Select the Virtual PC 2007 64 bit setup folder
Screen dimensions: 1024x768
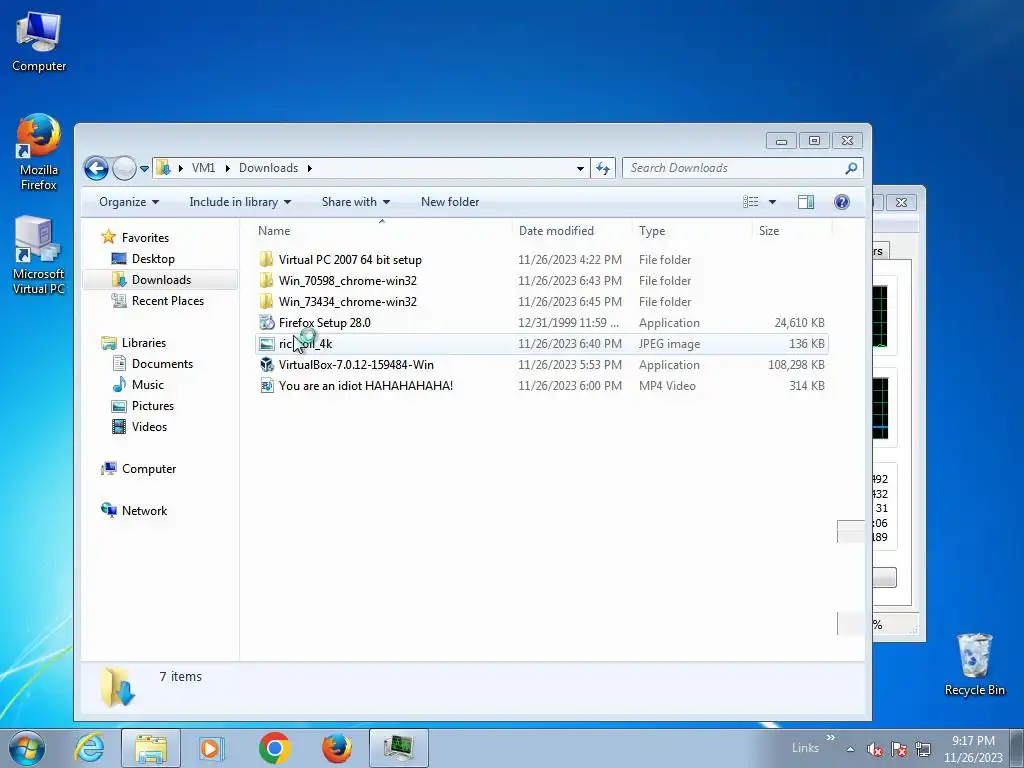click(350, 260)
